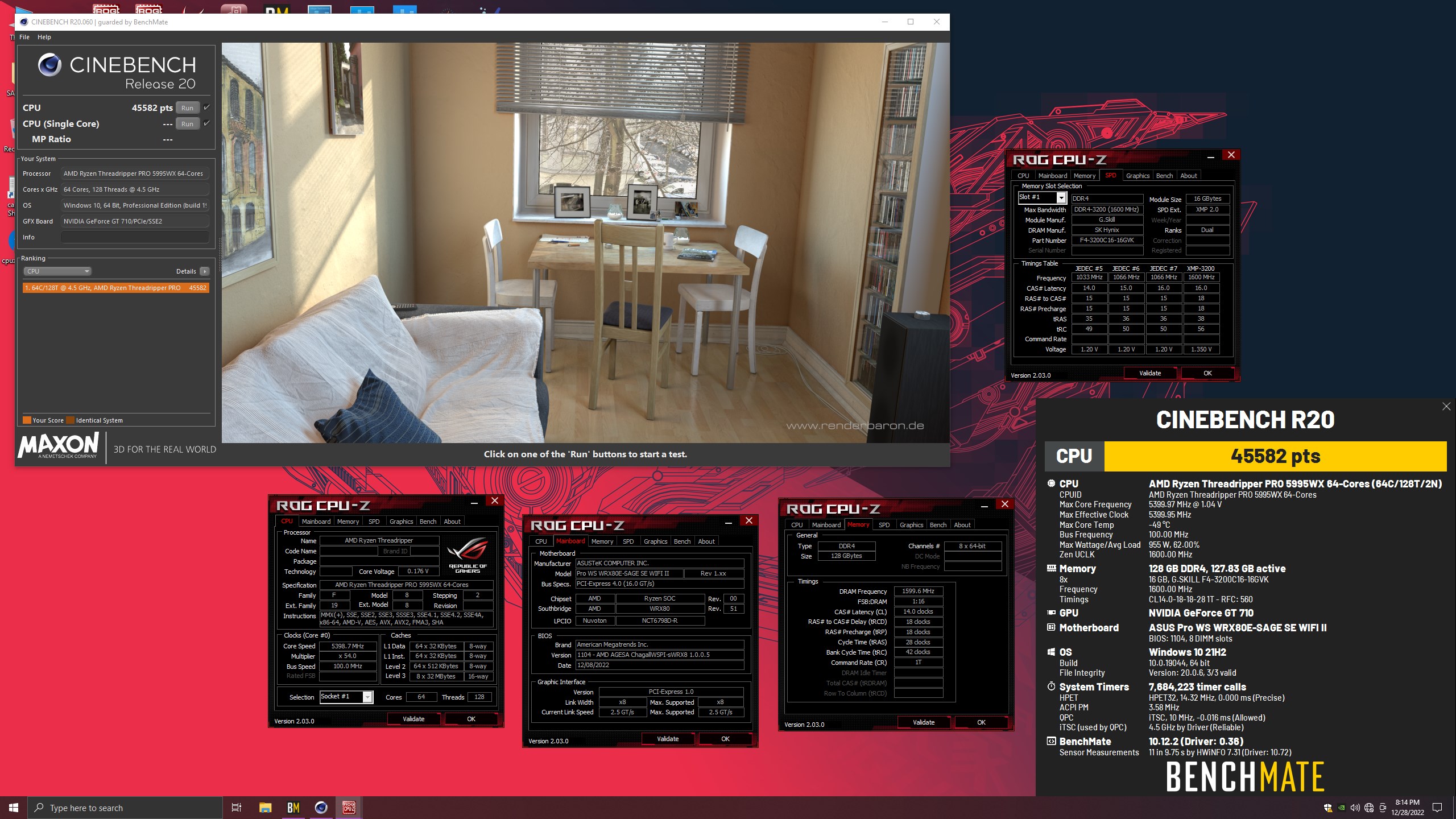Close the BenchMate result panel
The width and height of the screenshot is (1456, 819).
tap(1446, 406)
